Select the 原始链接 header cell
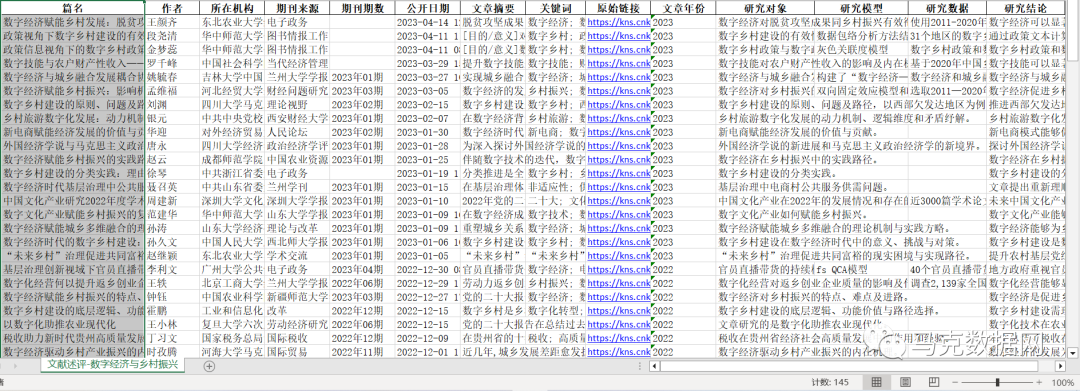Image resolution: width=1080 pixels, height=391 pixels. 618,8
